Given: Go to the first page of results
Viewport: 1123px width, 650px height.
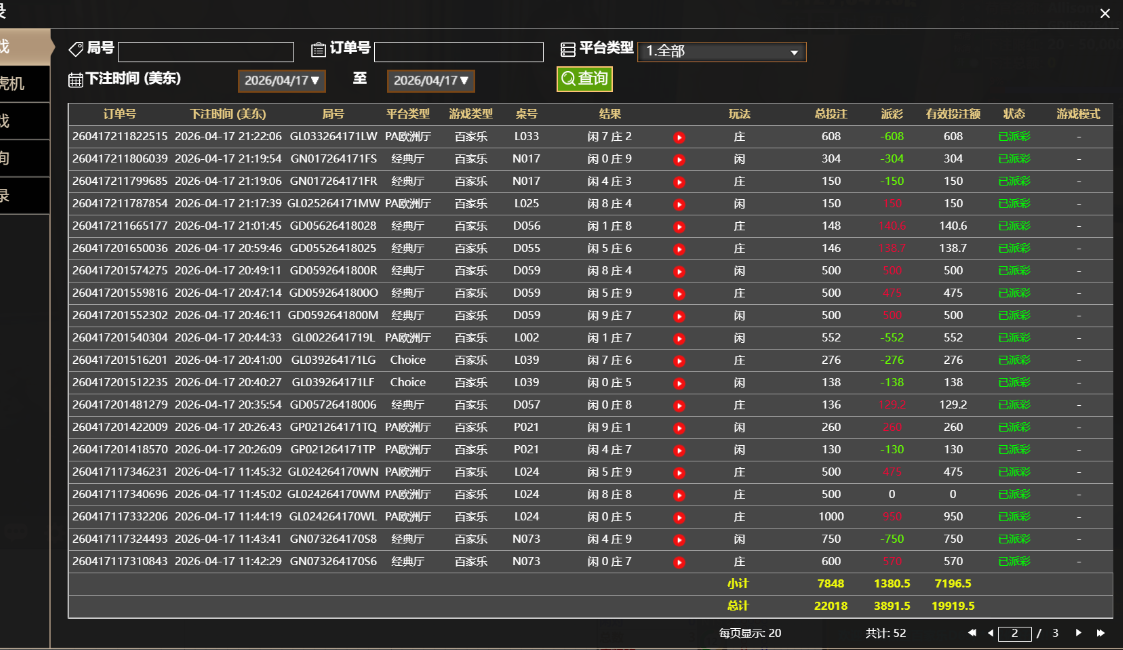Looking at the screenshot, I should click(972, 633).
